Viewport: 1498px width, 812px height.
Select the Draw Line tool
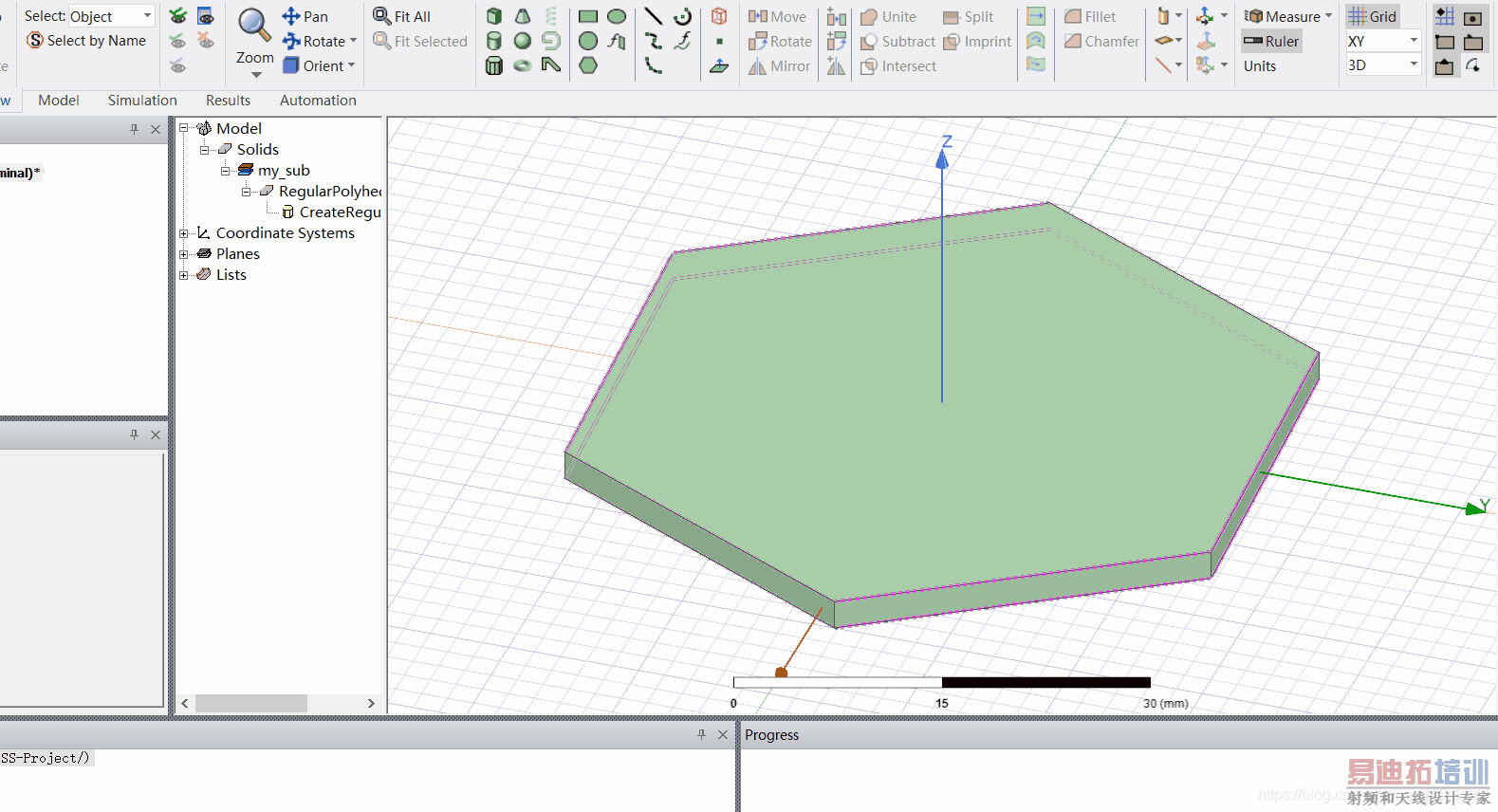pyautogui.click(x=654, y=16)
